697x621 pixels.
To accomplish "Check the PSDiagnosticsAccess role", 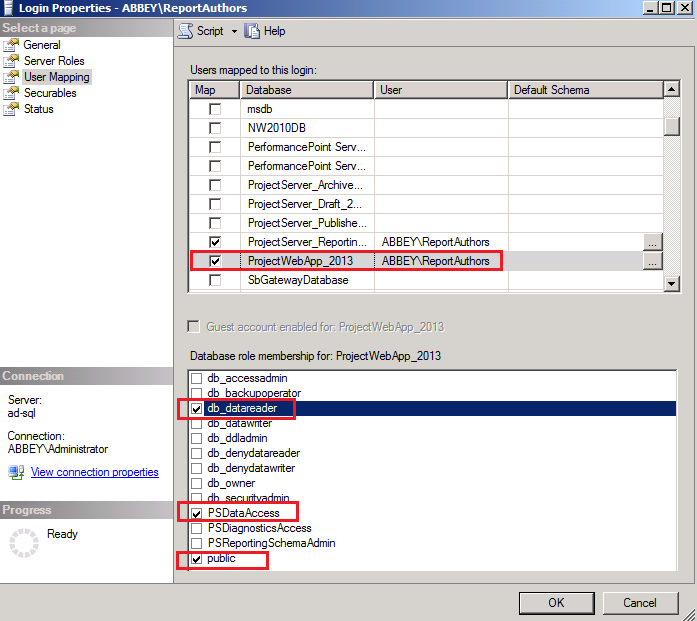I will (196, 529).
